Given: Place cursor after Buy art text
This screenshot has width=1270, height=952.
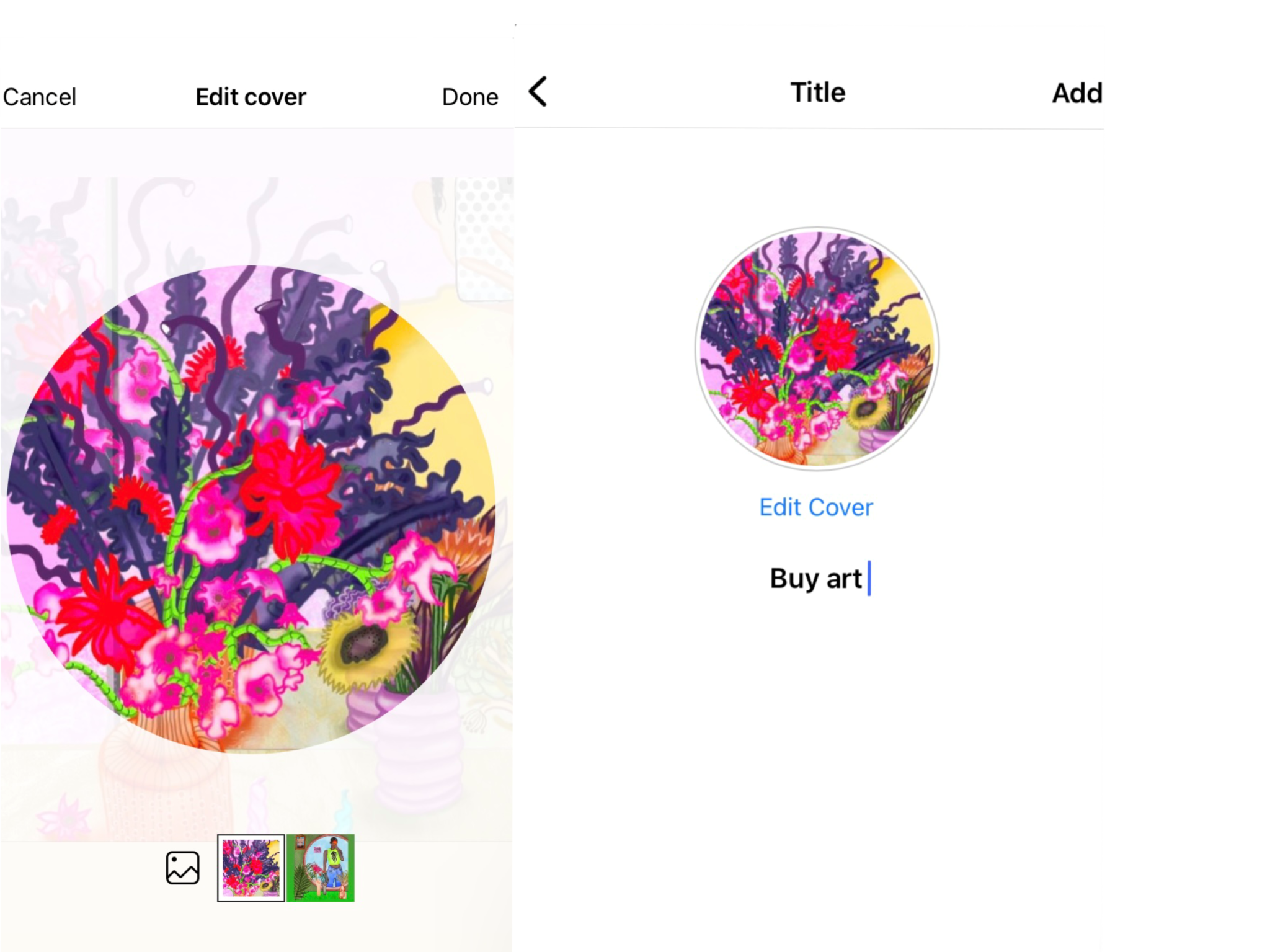Looking at the screenshot, I should tap(868, 579).
